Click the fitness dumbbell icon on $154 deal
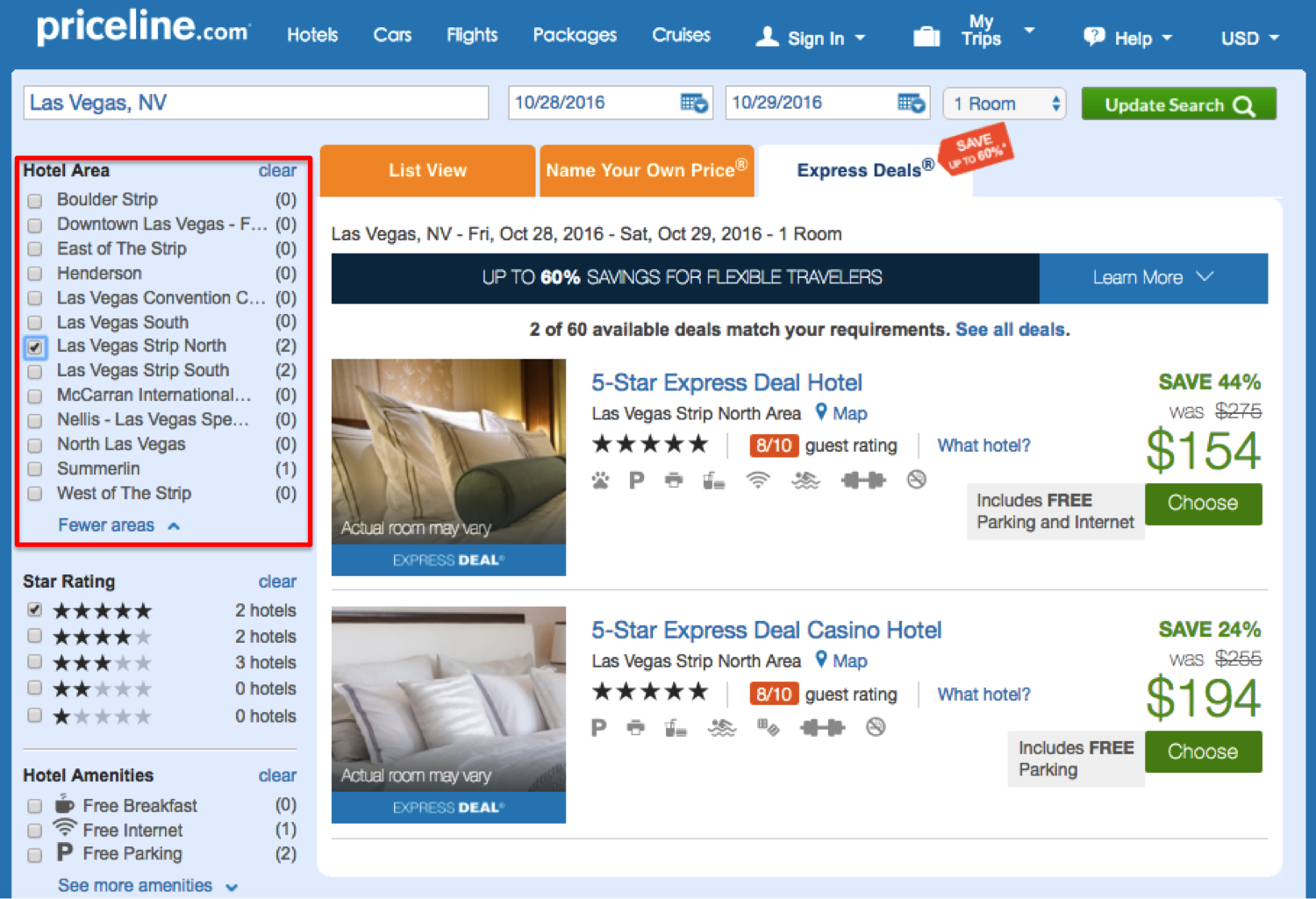The width and height of the screenshot is (1316, 899). (x=863, y=480)
